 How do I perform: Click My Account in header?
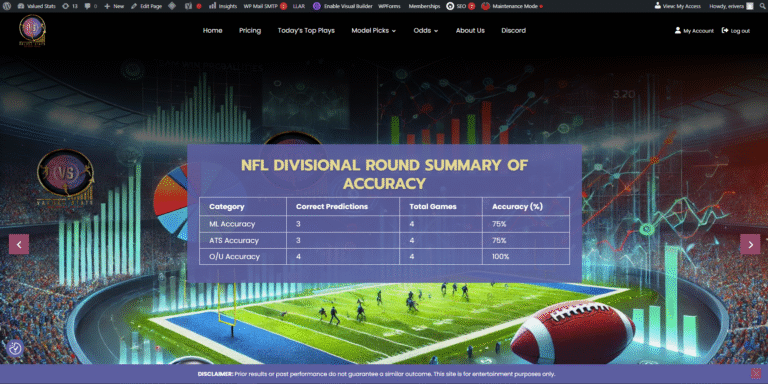click(694, 30)
